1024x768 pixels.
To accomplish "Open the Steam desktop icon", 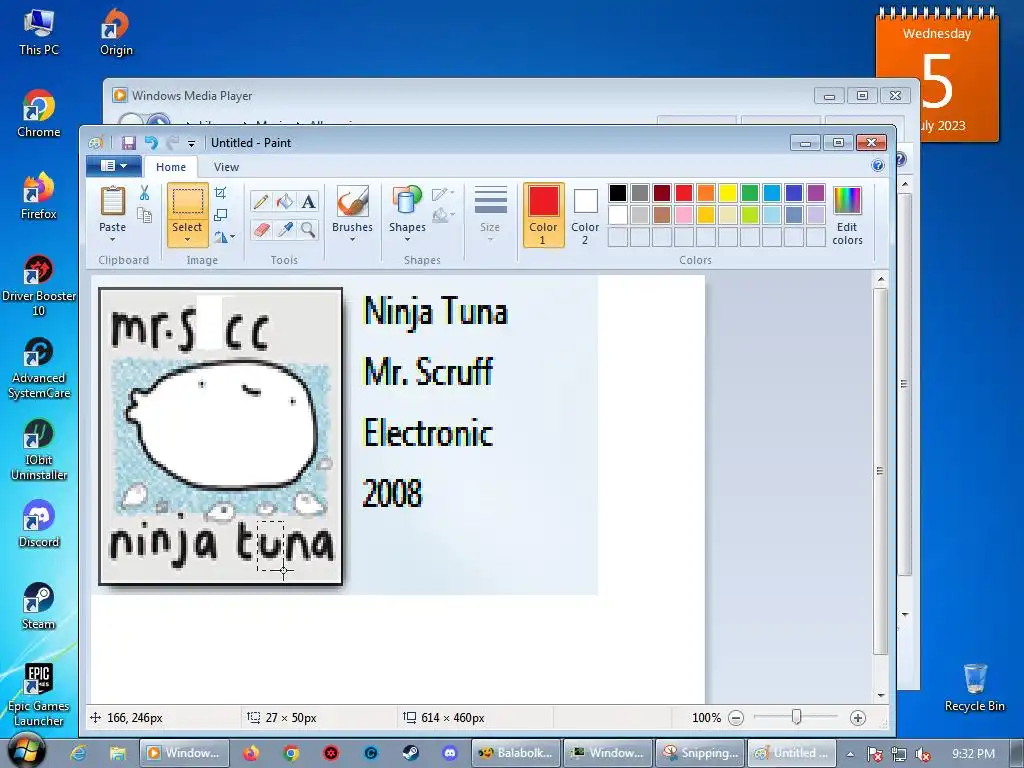I will tap(39, 607).
